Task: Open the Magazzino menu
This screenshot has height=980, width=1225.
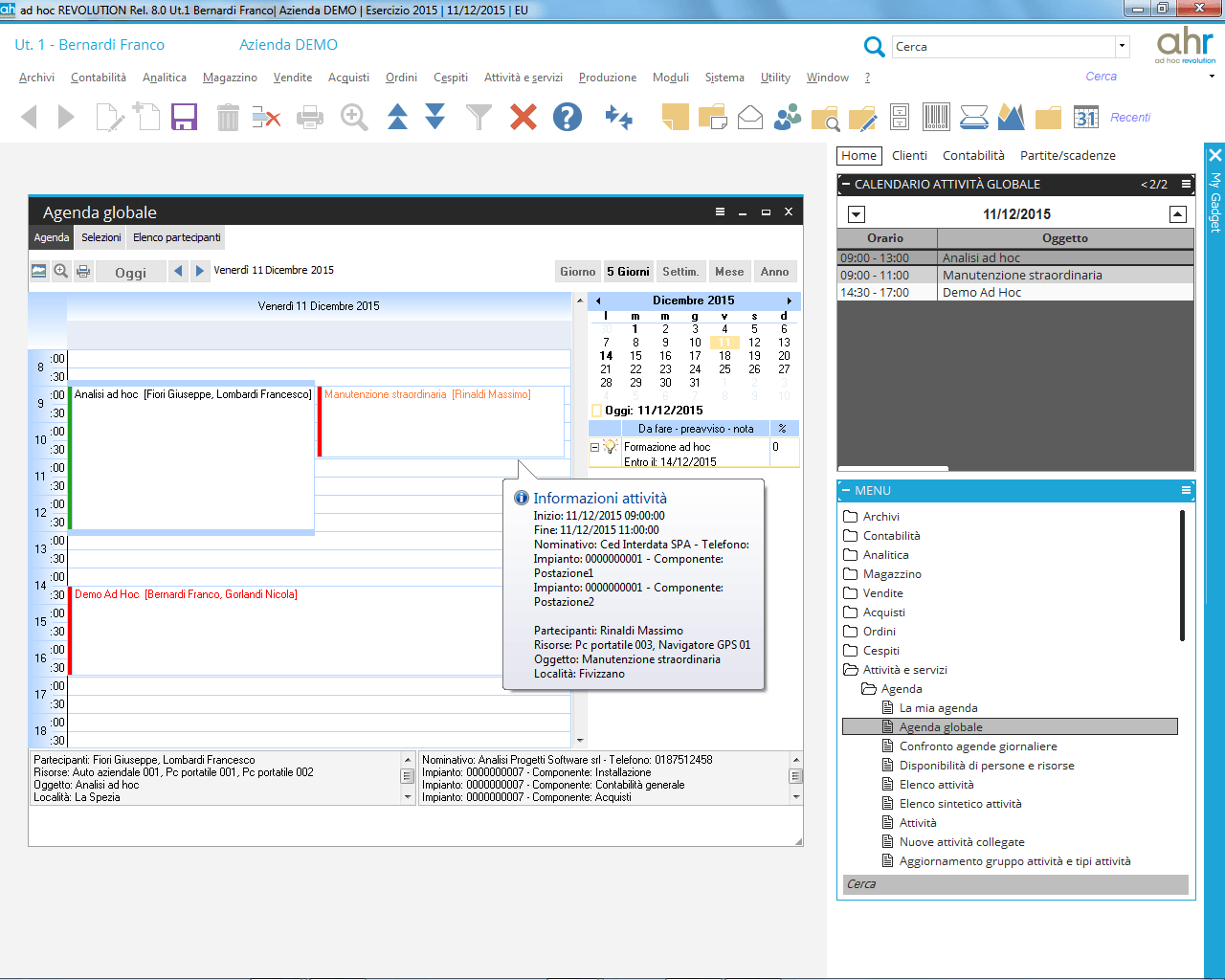Action: click(230, 78)
